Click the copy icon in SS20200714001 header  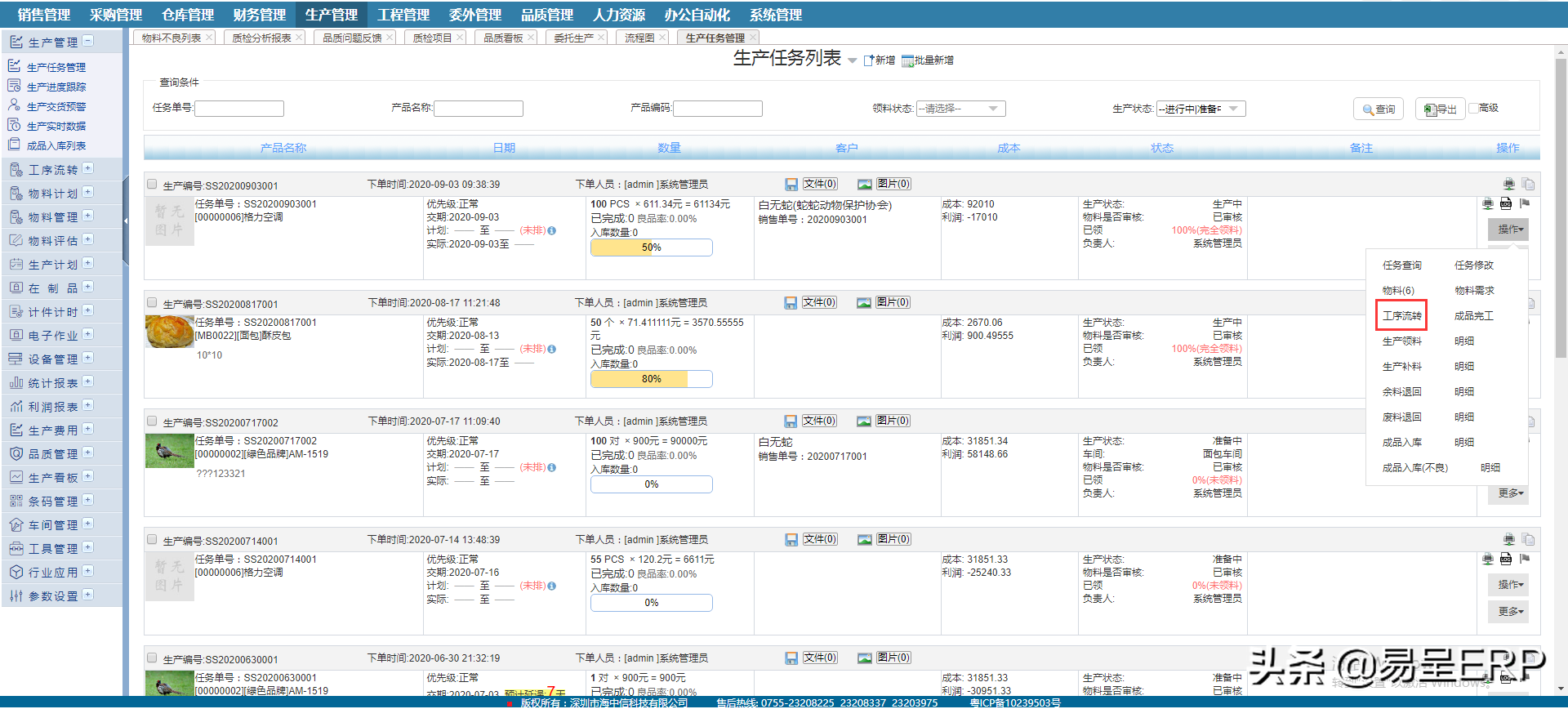click(1528, 540)
